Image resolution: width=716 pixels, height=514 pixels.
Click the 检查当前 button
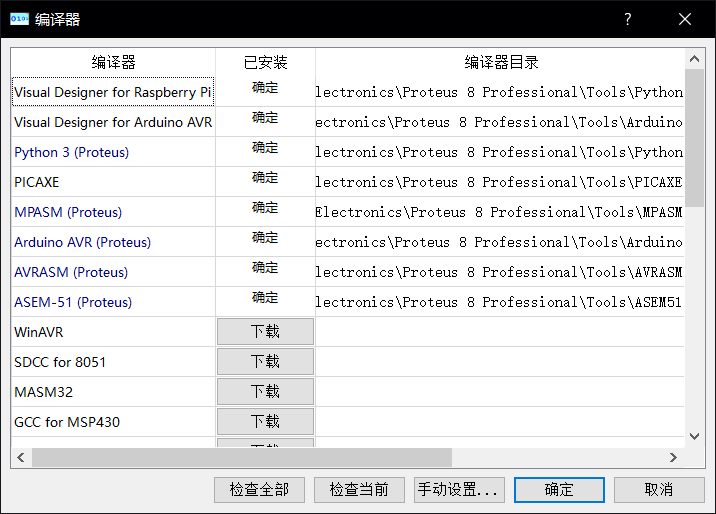[x=359, y=490]
